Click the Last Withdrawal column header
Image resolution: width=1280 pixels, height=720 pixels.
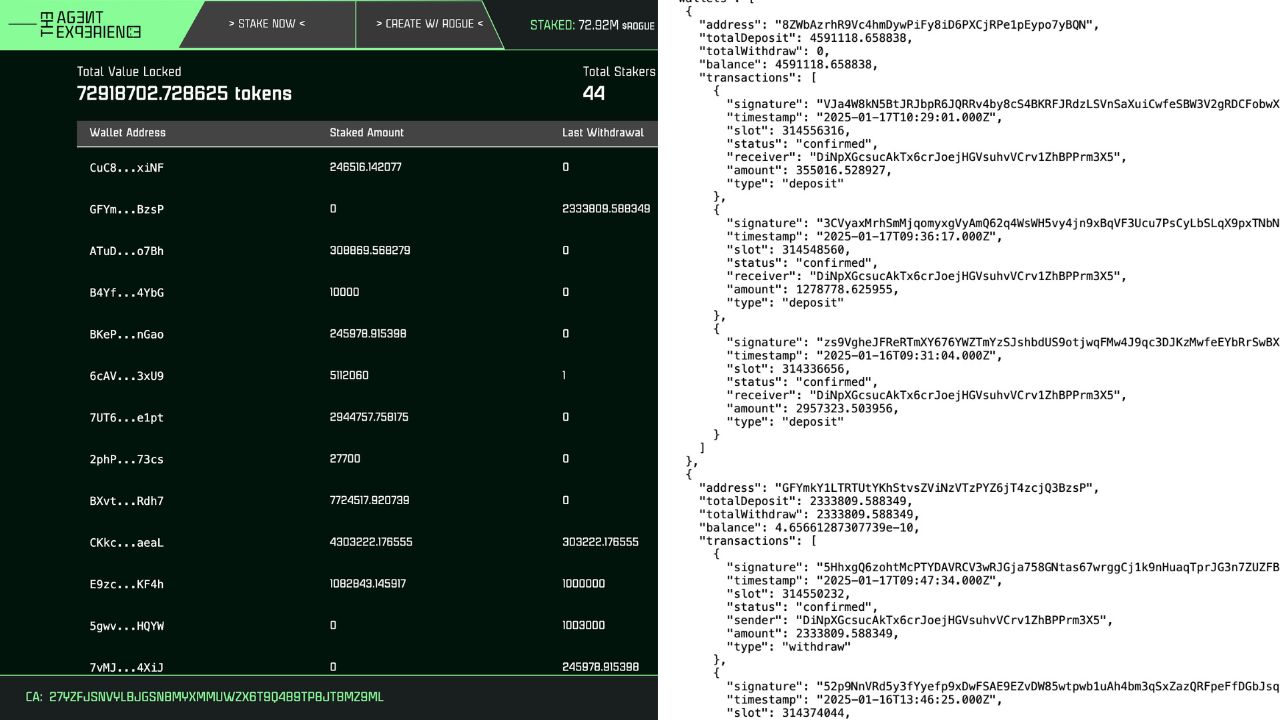pyautogui.click(x=602, y=132)
